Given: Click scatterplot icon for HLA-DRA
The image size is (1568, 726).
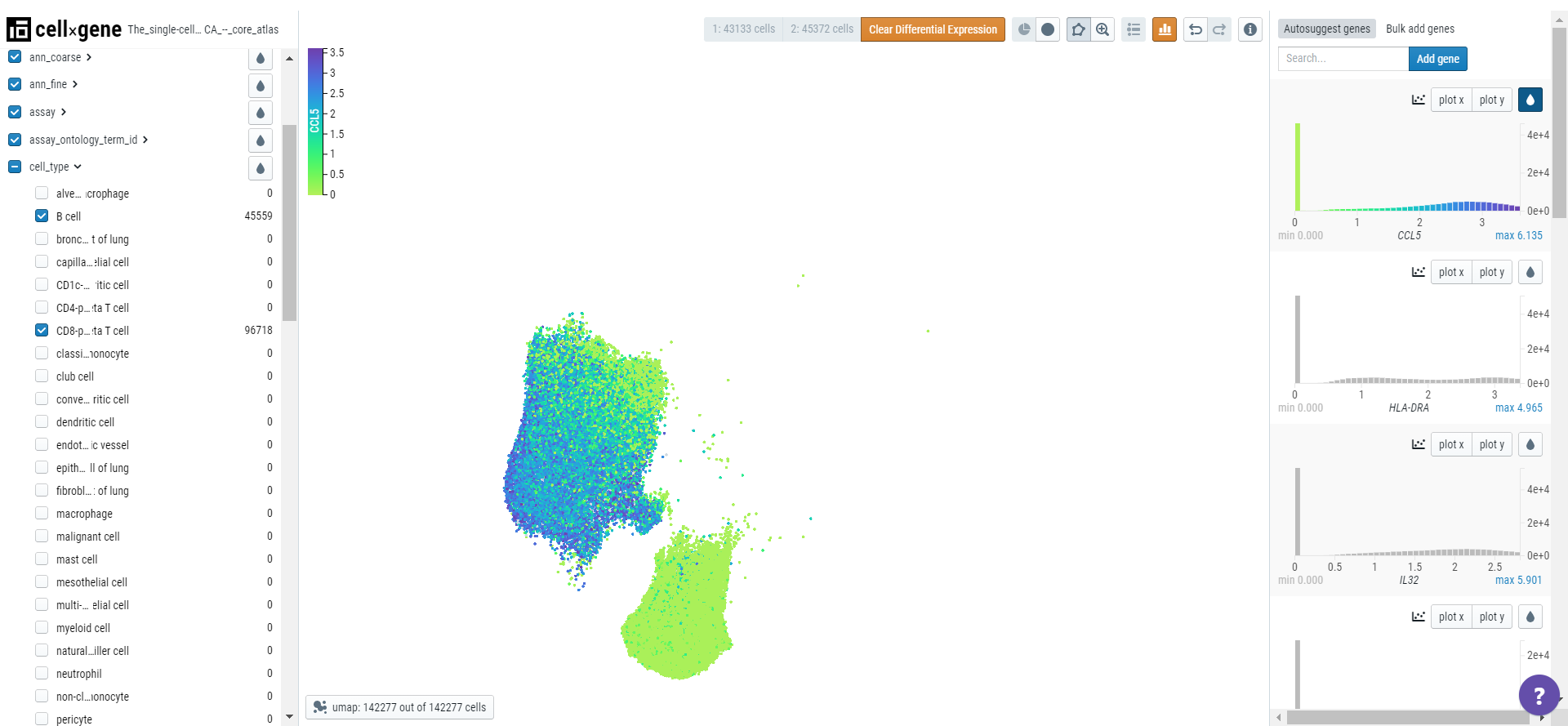Looking at the screenshot, I should coord(1419,272).
